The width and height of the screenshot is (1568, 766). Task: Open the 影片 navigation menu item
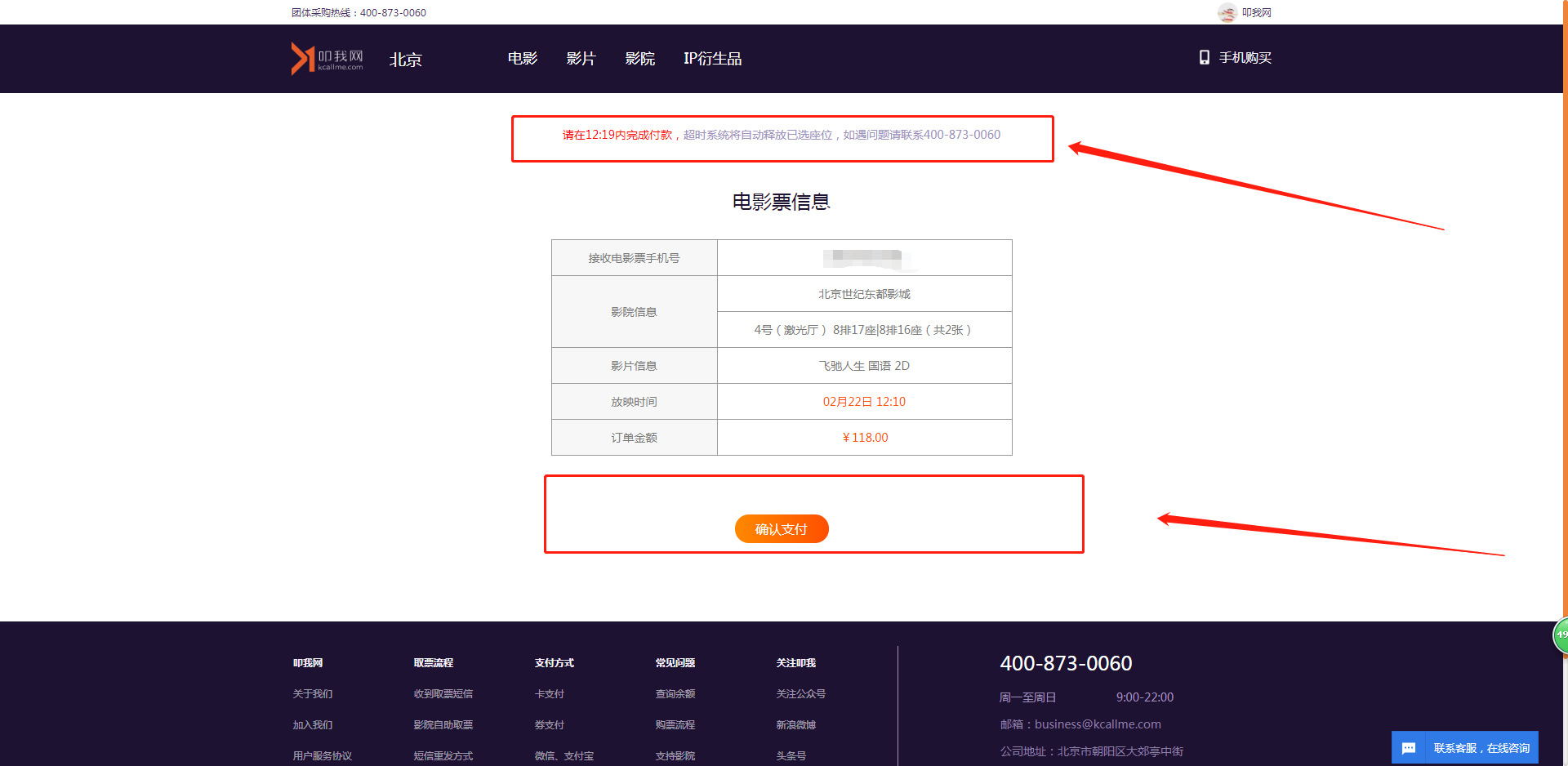pos(581,59)
